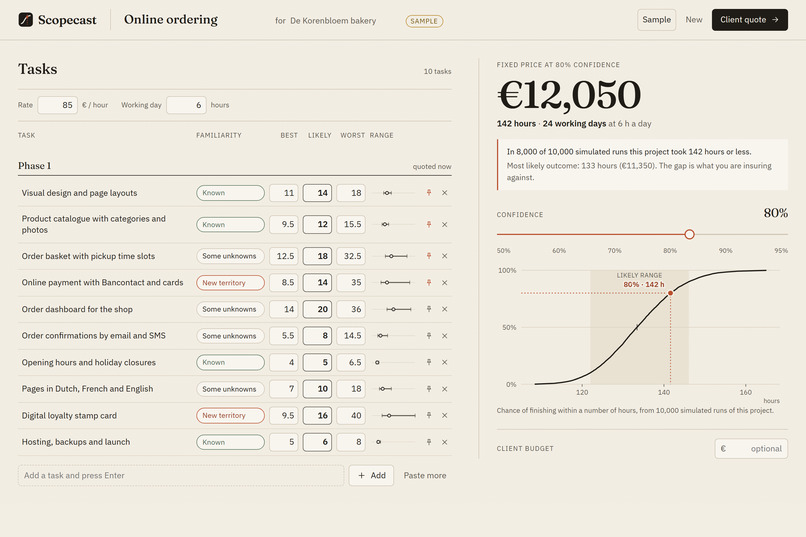Click the Add task button
806x537 pixels.
[371, 475]
